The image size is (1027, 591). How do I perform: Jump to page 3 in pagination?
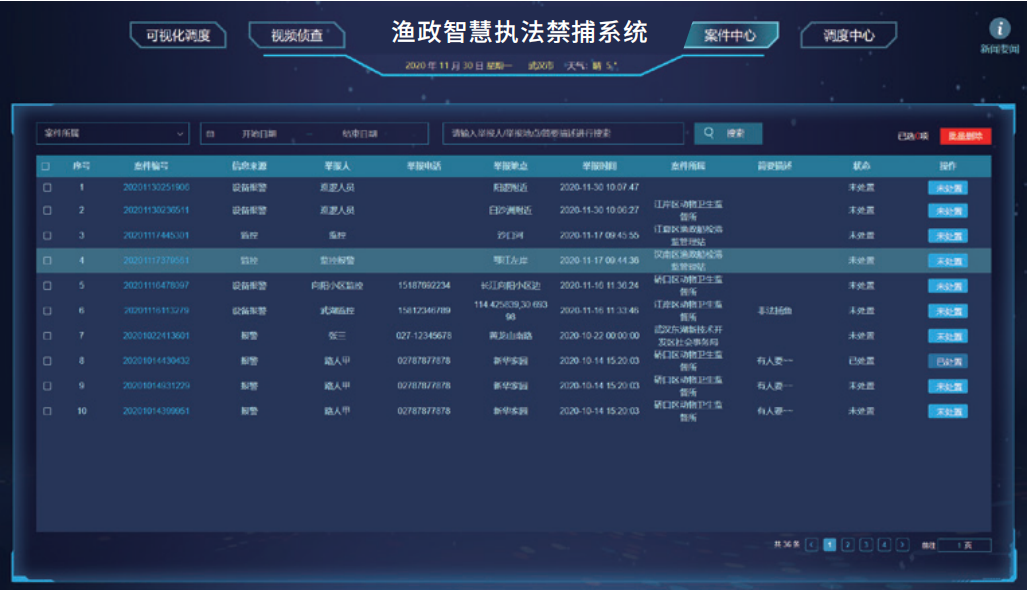click(866, 545)
